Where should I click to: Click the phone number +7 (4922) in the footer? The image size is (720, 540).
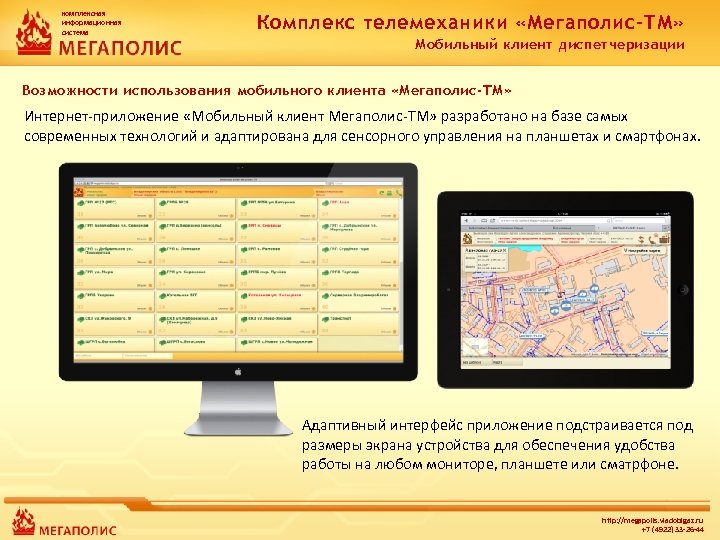pyautogui.click(x=673, y=529)
